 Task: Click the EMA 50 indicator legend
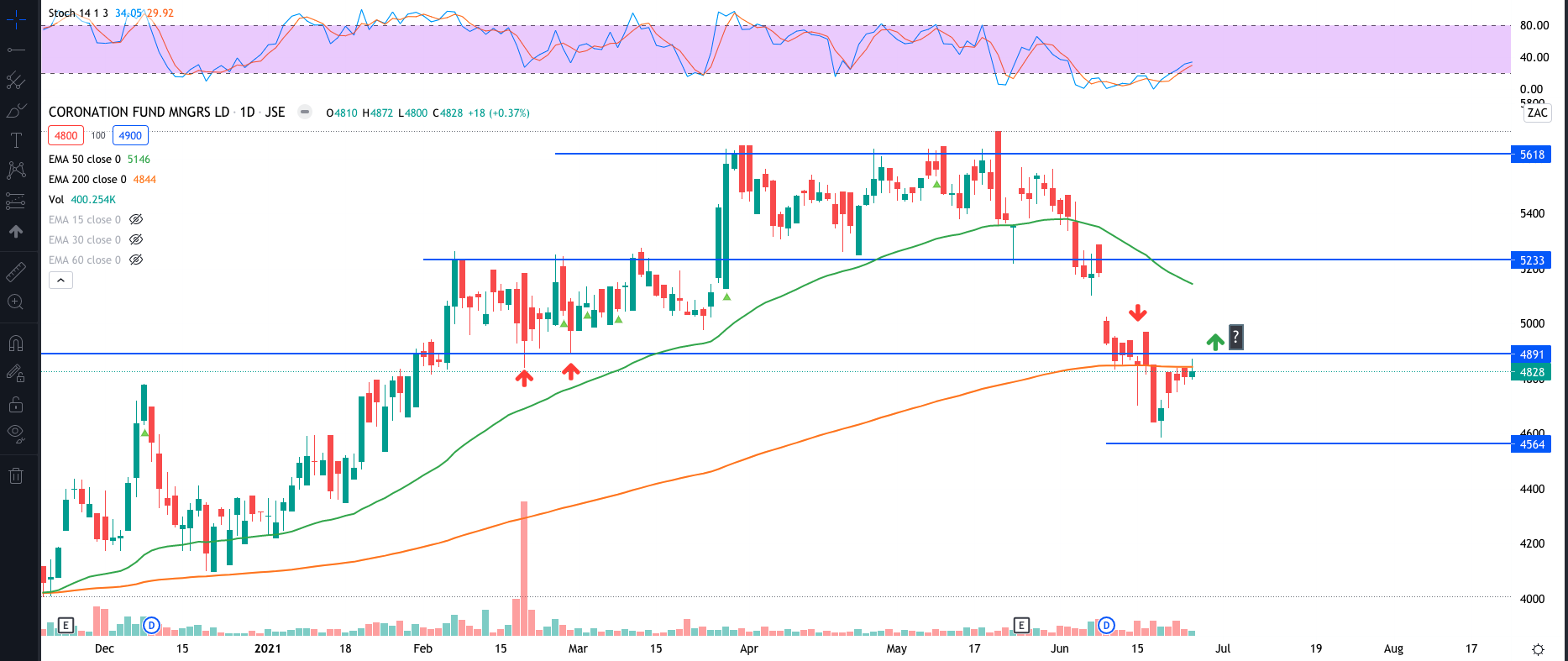(x=84, y=160)
